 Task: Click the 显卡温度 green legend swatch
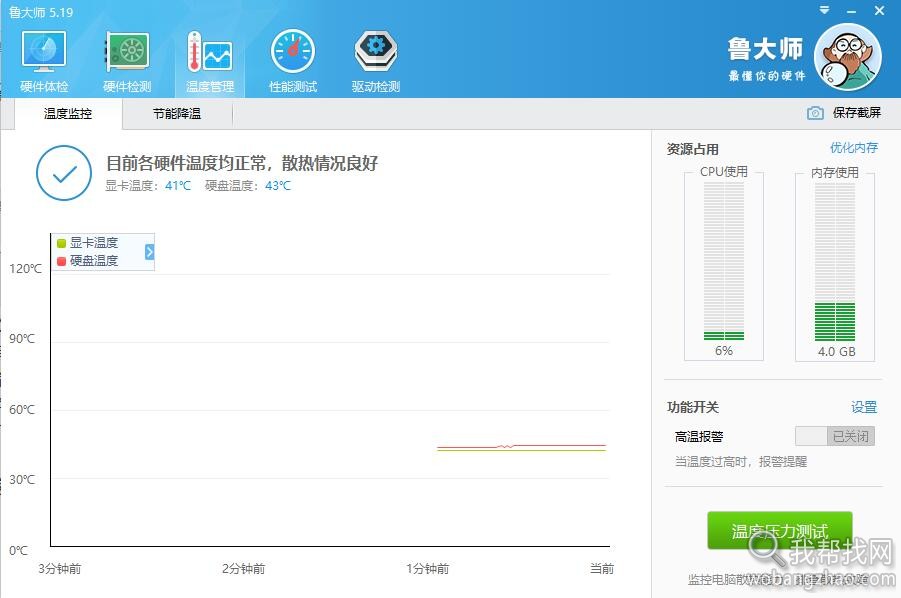coord(61,243)
